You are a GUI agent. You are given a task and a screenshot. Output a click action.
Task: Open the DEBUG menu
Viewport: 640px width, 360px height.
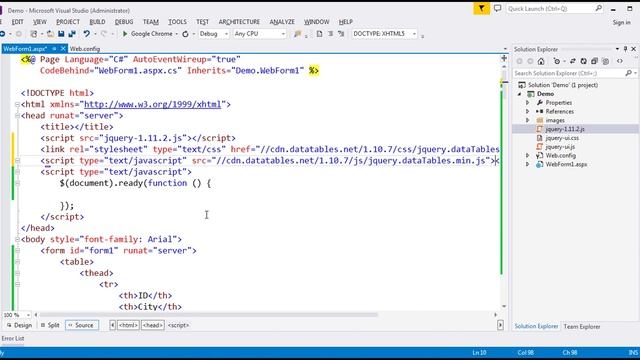(x=124, y=22)
